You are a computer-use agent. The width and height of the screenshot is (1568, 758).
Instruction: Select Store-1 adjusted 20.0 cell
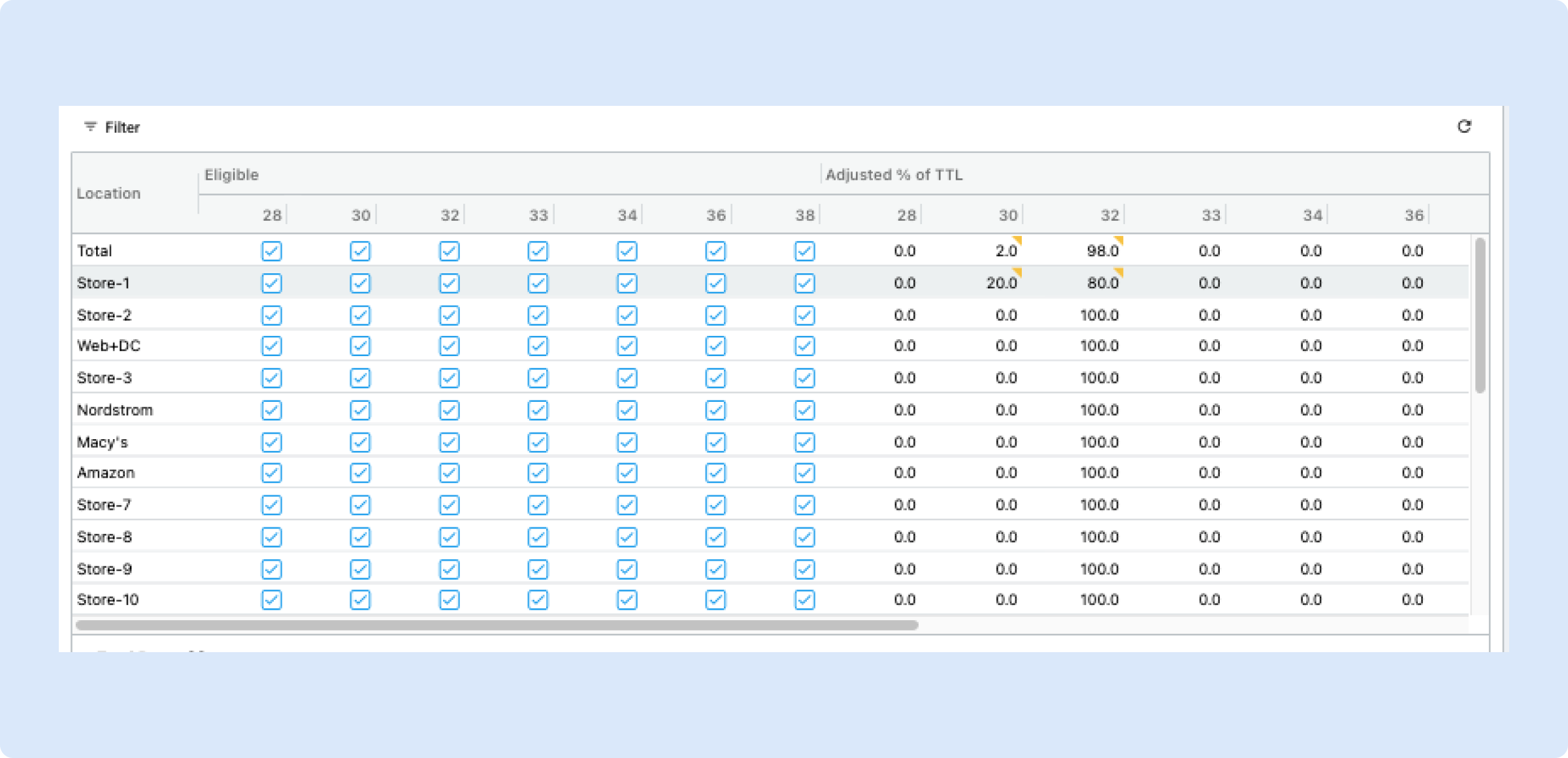(1001, 283)
